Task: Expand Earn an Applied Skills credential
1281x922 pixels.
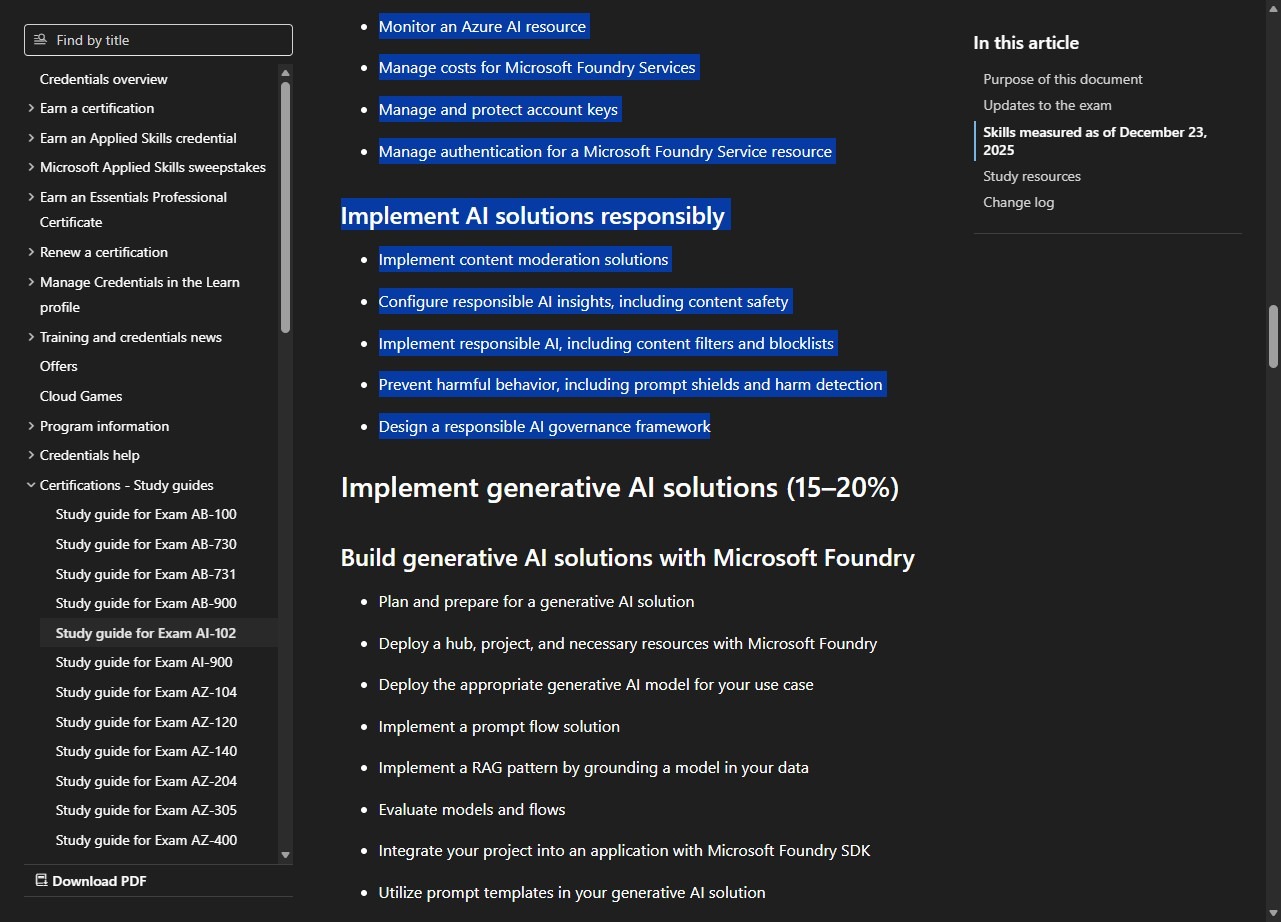Action: point(31,138)
